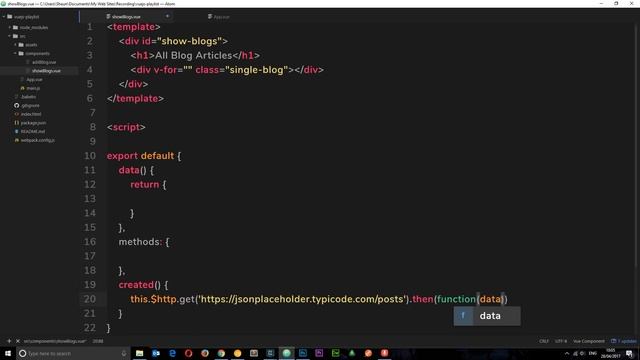Viewport: 640px width, 360px height.
Task: Open webpack.config.js from the project tree
Action: point(38,140)
